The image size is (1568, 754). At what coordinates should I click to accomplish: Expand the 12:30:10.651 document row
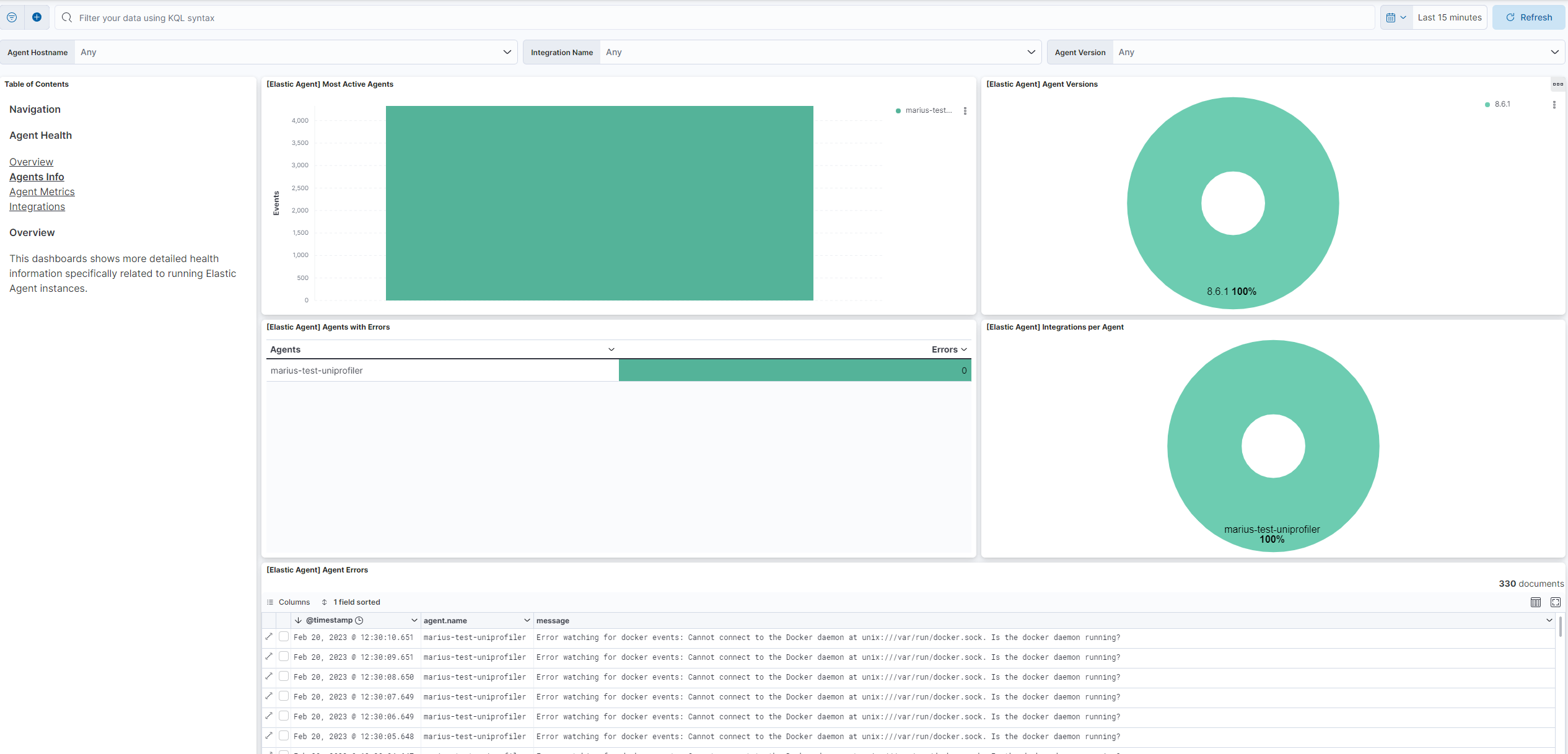coord(269,637)
